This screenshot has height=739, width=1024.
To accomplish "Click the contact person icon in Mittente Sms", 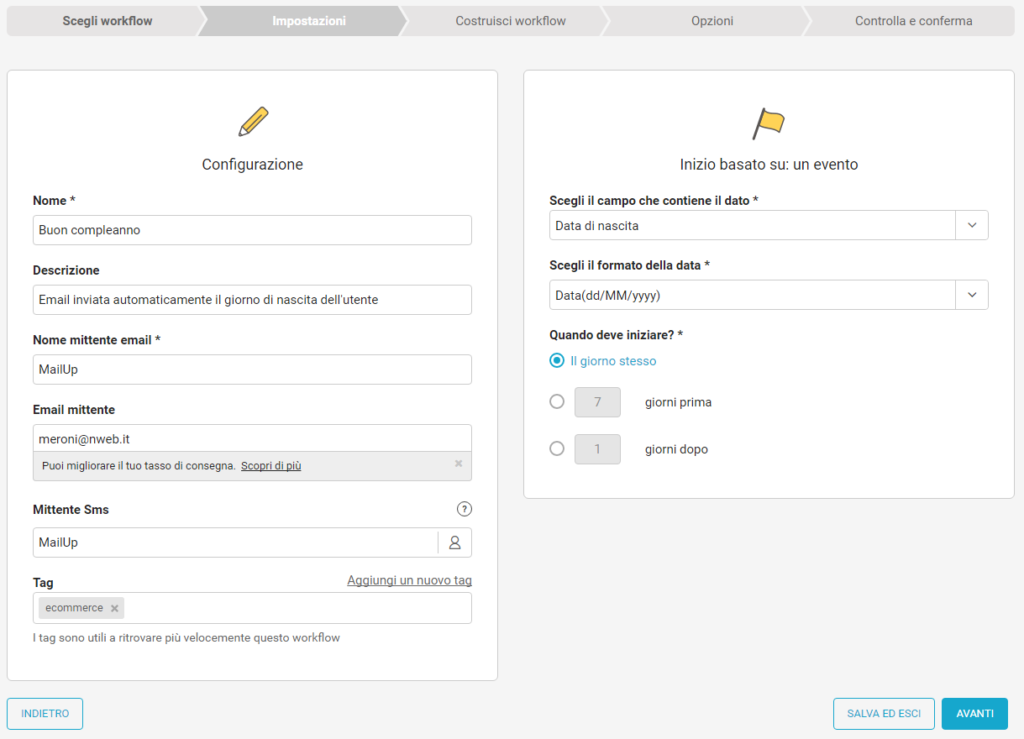I will pyautogui.click(x=455, y=542).
